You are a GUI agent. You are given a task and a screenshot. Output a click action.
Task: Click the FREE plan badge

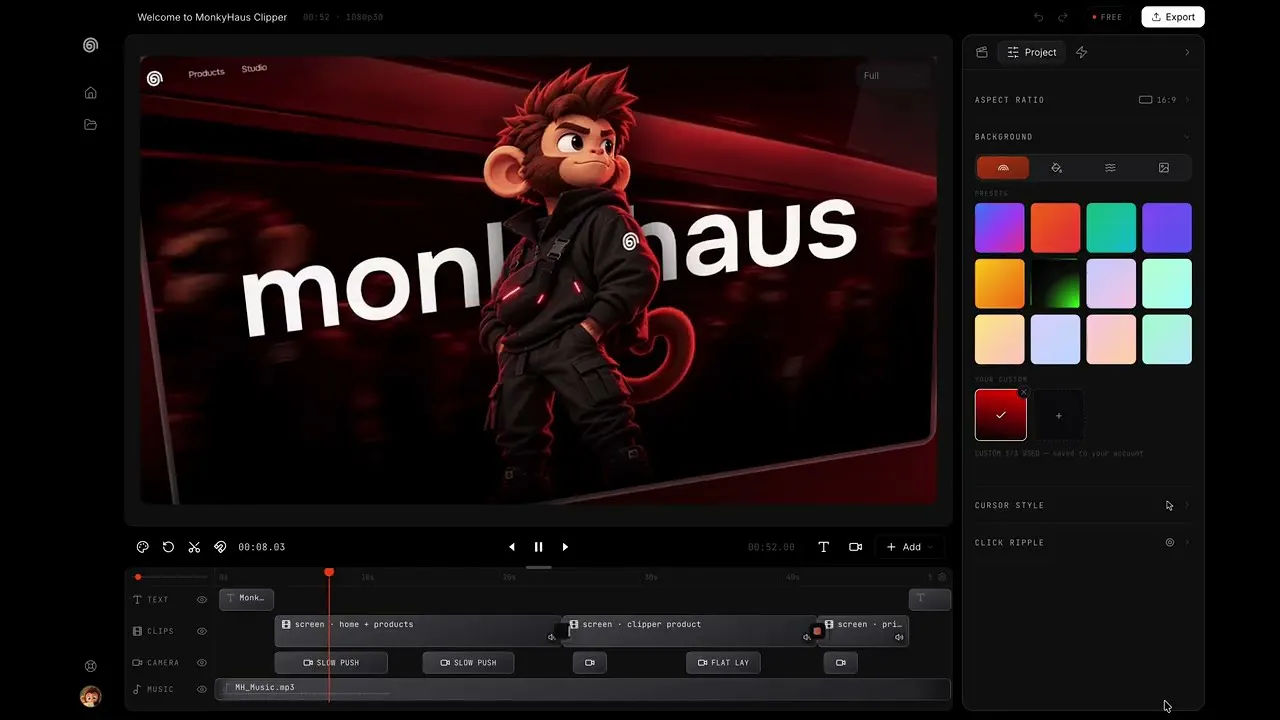tap(1107, 17)
